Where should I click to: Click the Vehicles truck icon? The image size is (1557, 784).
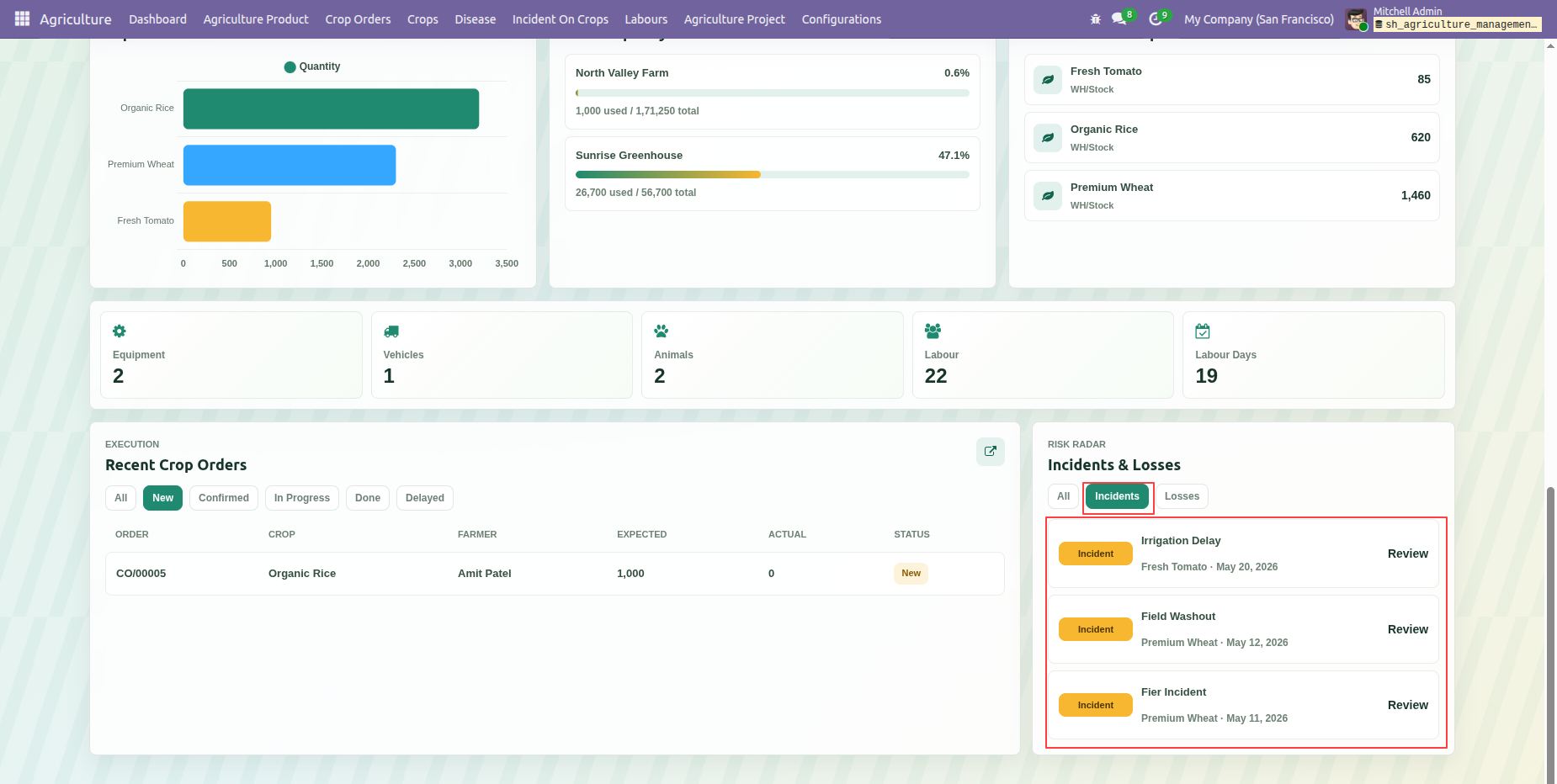(391, 331)
